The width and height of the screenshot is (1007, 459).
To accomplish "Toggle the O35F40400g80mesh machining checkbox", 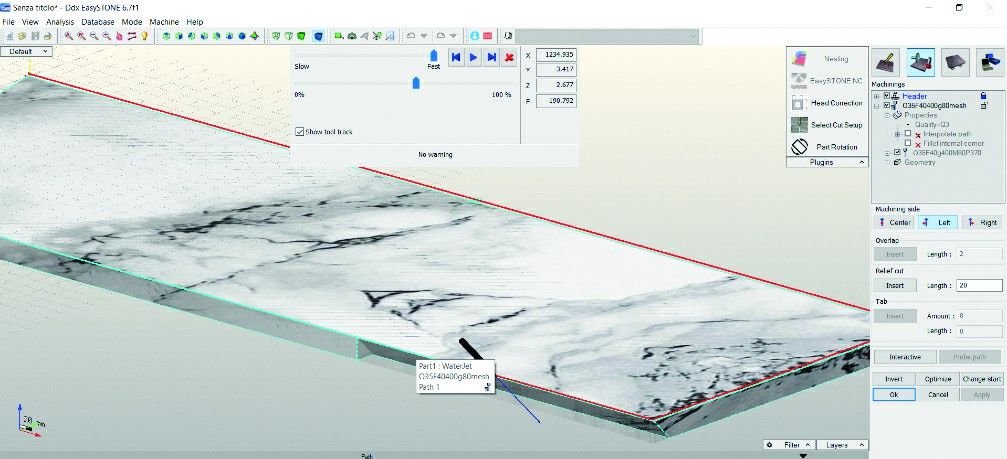I will [x=887, y=105].
